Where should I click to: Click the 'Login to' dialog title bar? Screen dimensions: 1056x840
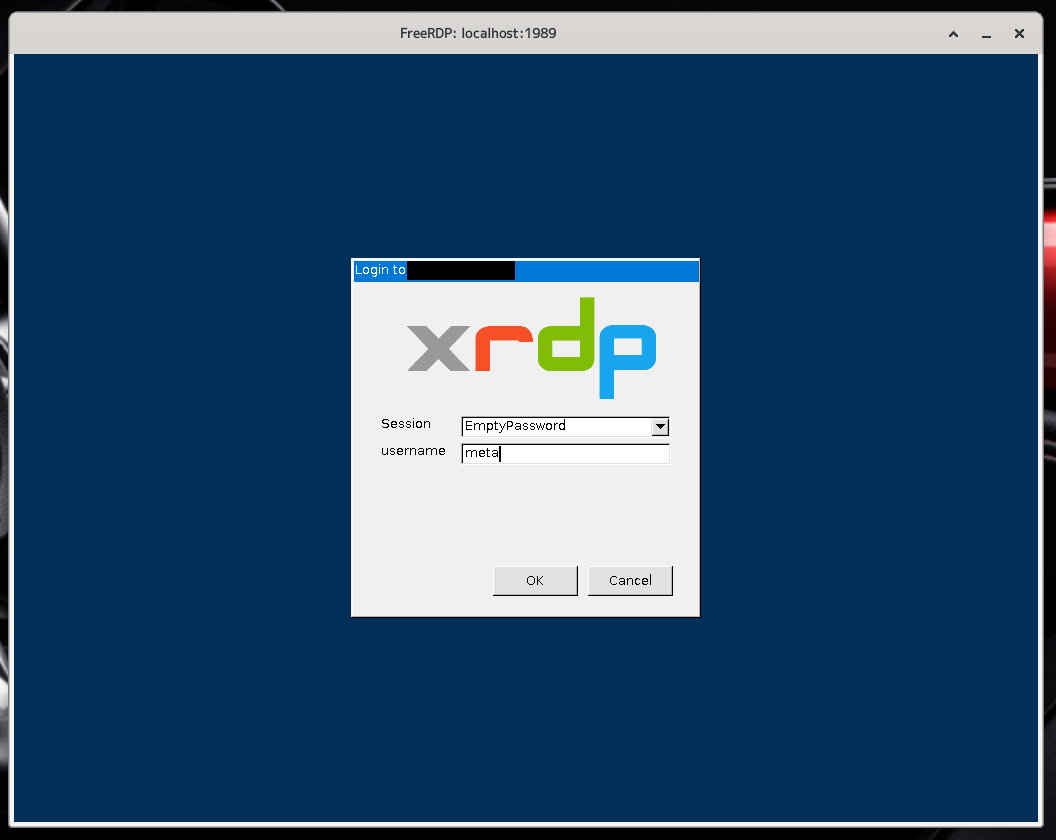(x=526, y=271)
